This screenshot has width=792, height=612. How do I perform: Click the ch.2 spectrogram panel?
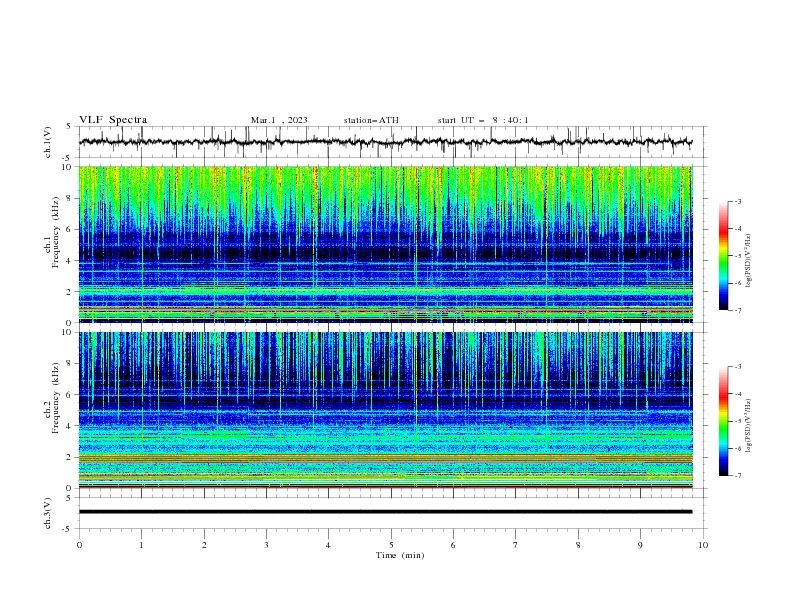pyautogui.click(x=386, y=410)
